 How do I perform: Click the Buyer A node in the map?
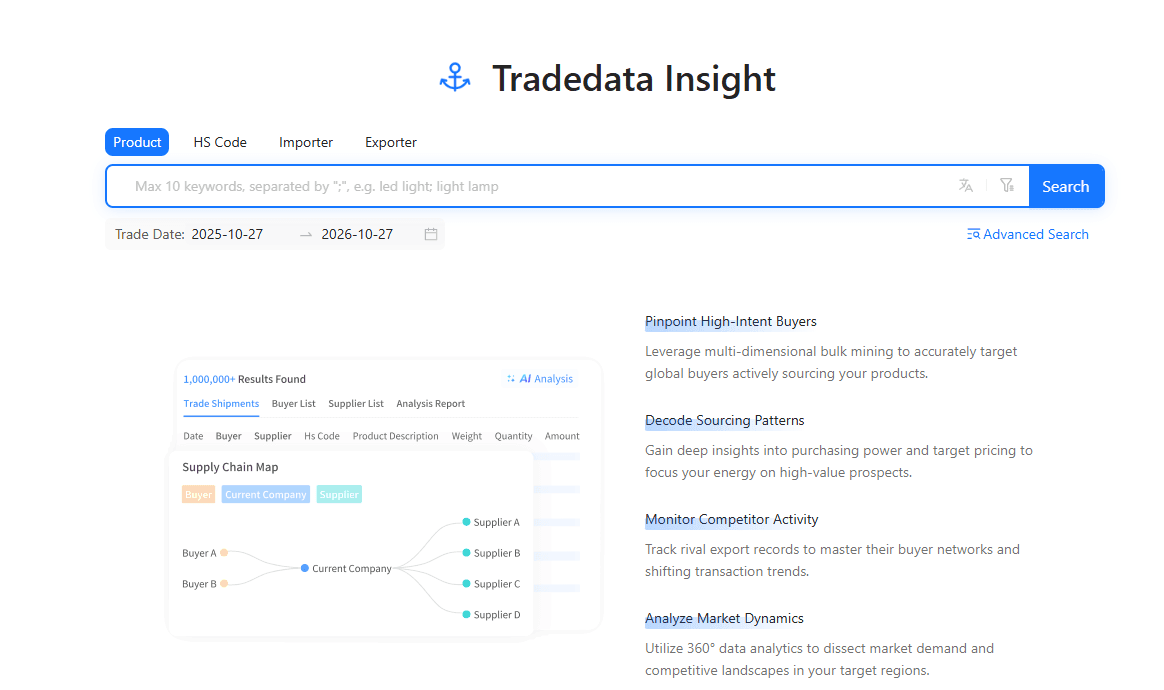[x=205, y=553]
